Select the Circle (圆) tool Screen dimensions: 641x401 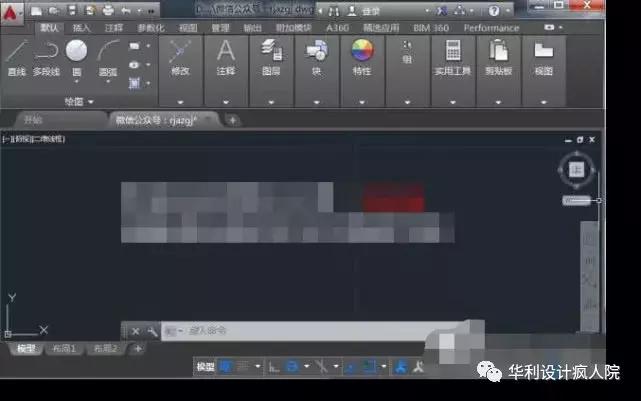coord(76,58)
